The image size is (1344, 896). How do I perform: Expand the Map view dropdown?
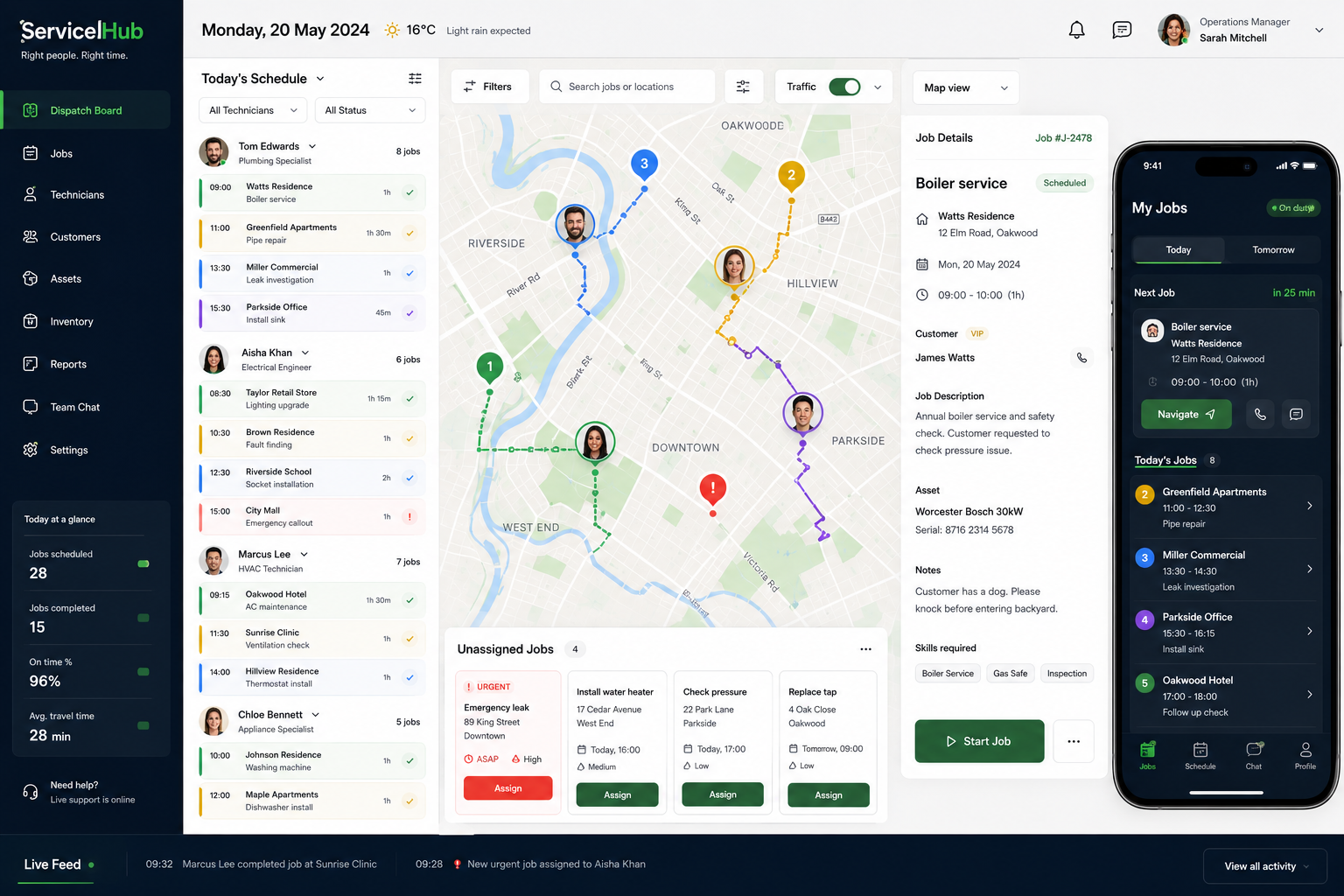pos(966,87)
